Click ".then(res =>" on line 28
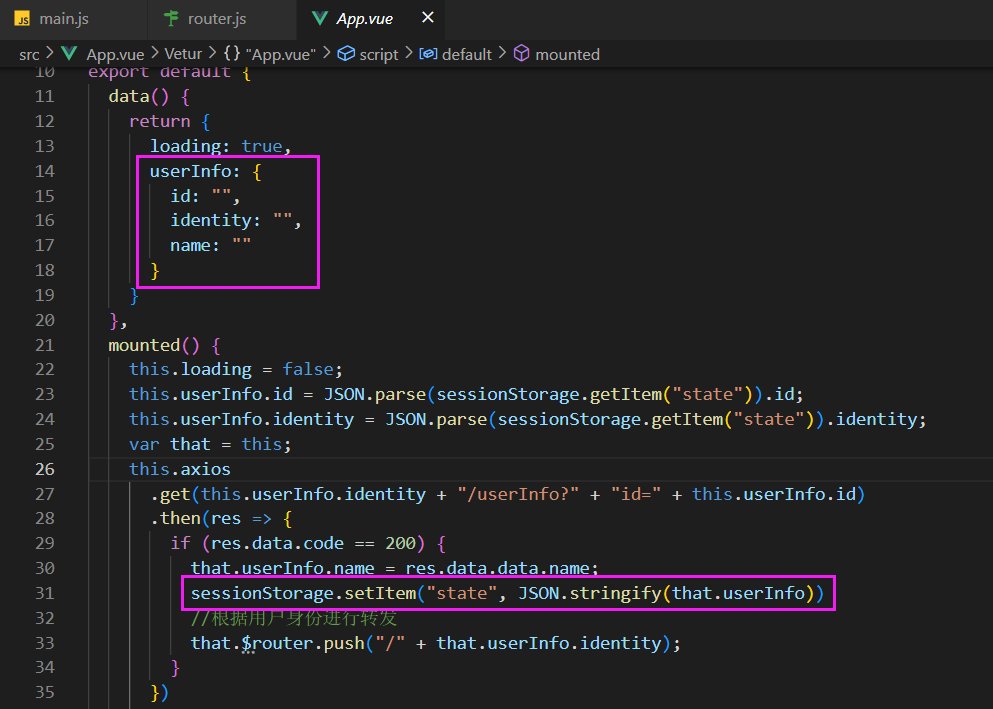The height and width of the screenshot is (709, 993). point(211,518)
